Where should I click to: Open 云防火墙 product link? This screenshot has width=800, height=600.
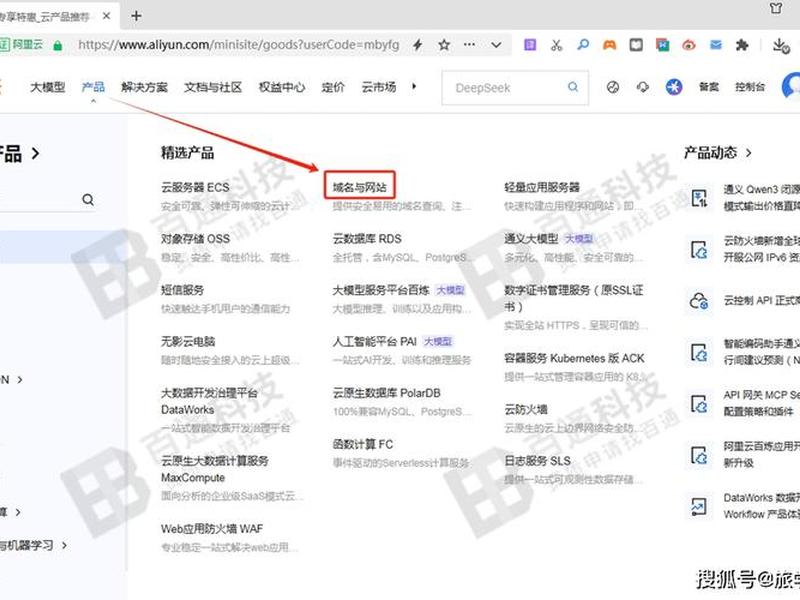click(x=526, y=410)
